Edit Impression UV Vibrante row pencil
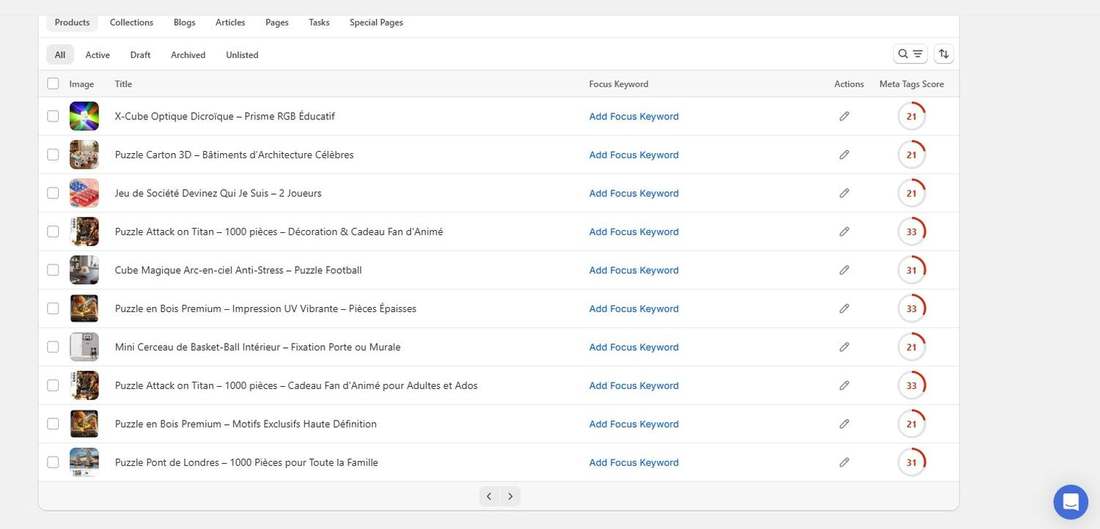This screenshot has height=529, width=1100. click(844, 309)
